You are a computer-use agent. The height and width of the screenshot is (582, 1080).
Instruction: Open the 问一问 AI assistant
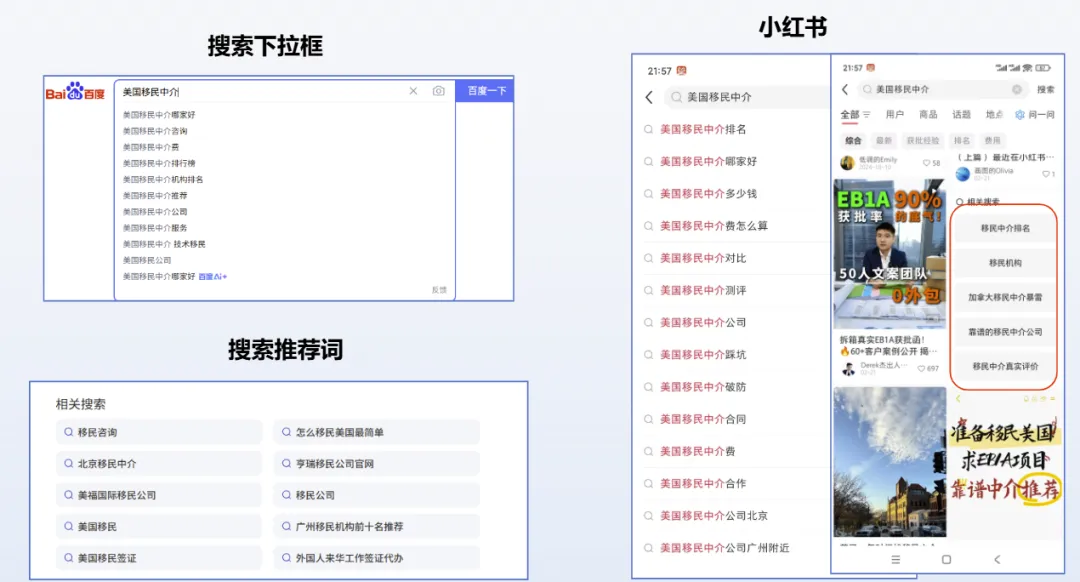[x=1035, y=114]
